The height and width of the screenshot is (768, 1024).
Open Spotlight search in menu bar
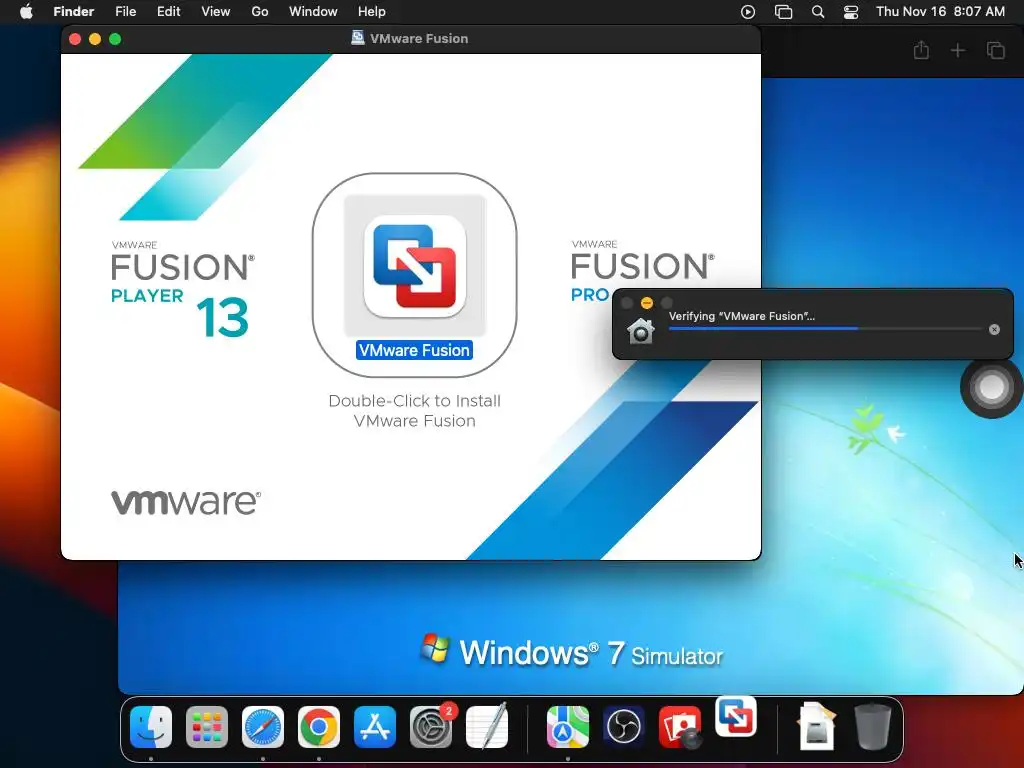[818, 12]
